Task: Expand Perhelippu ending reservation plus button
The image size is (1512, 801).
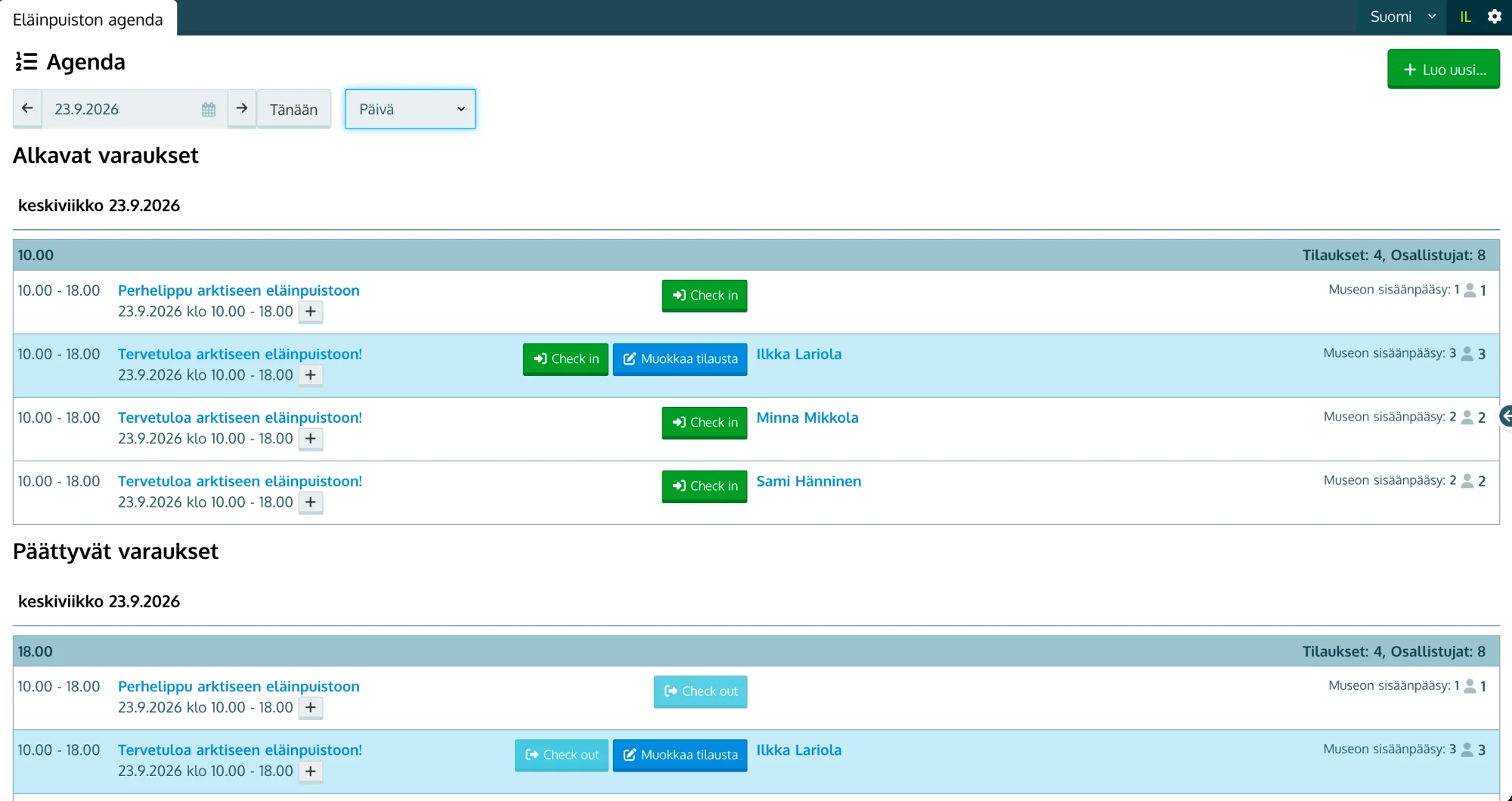Action: click(x=311, y=708)
